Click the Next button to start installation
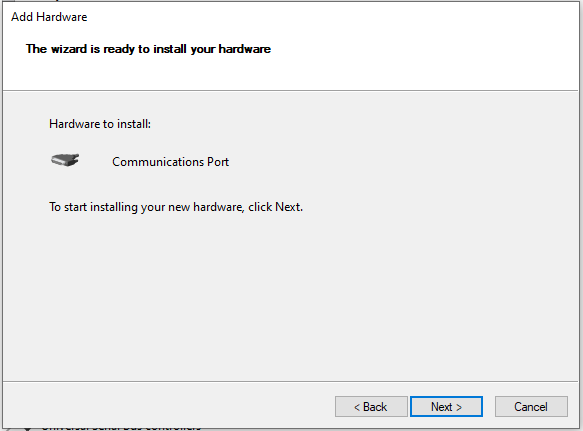Image resolution: width=583 pixels, height=431 pixels. [446, 406]
